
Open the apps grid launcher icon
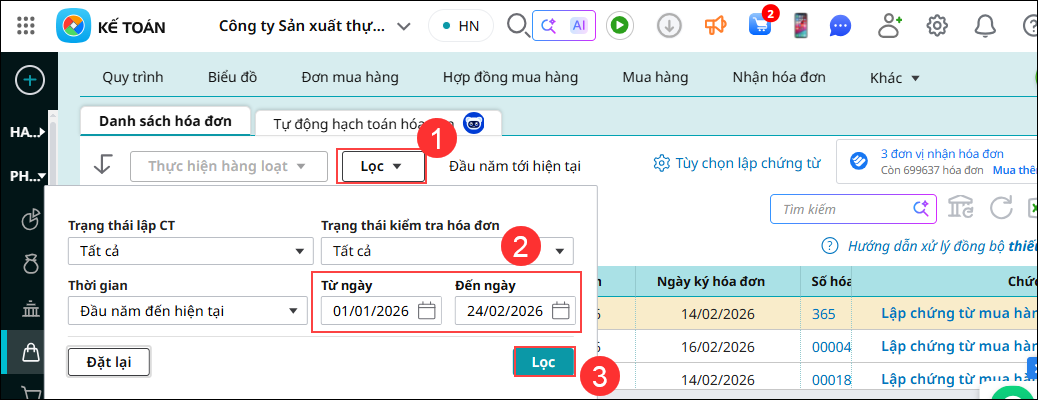pos(28,26)
